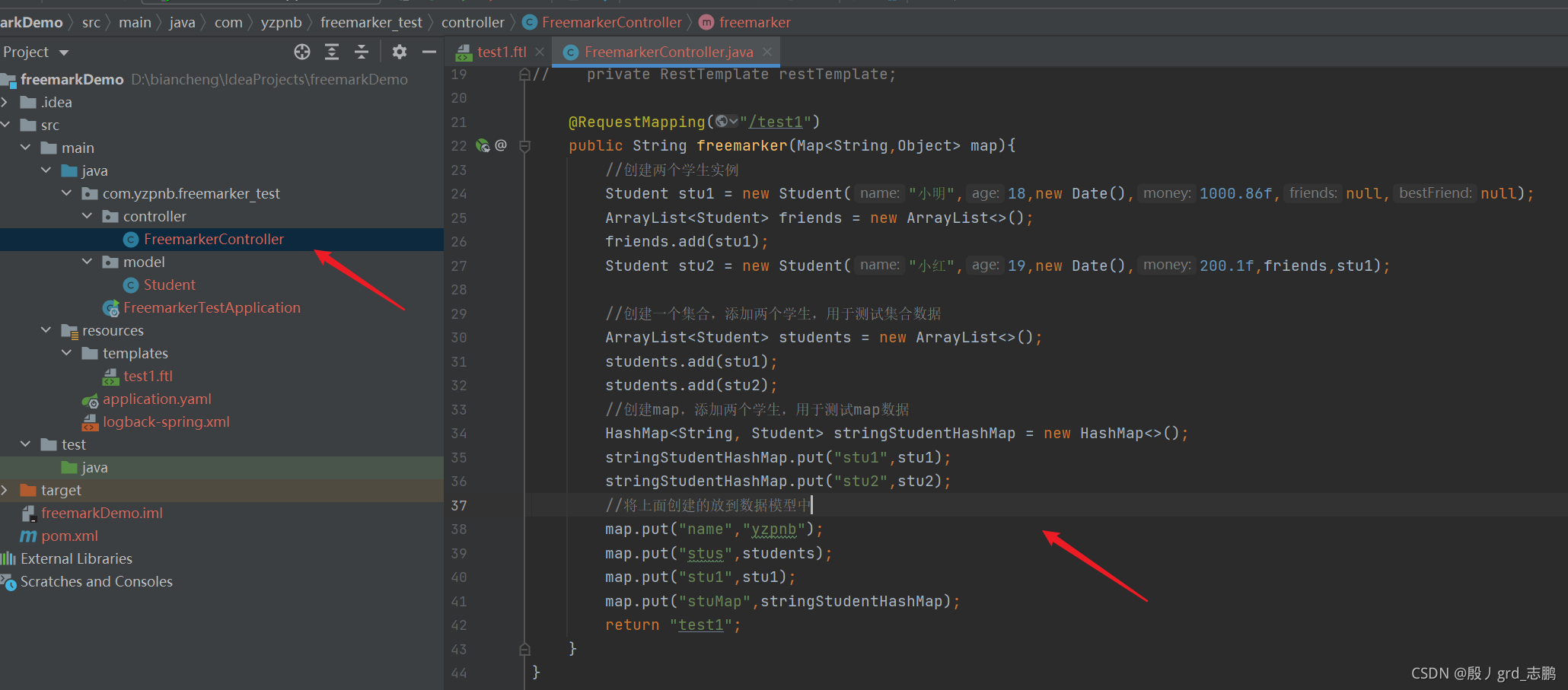
Task: Select FreemarkerController in project tree
Action: [214, 239]
